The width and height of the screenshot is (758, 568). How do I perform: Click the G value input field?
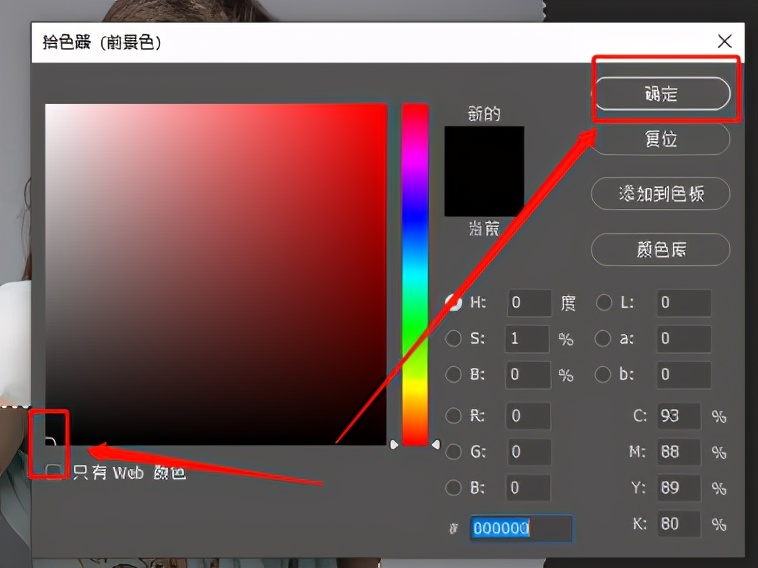click(528, 452)
